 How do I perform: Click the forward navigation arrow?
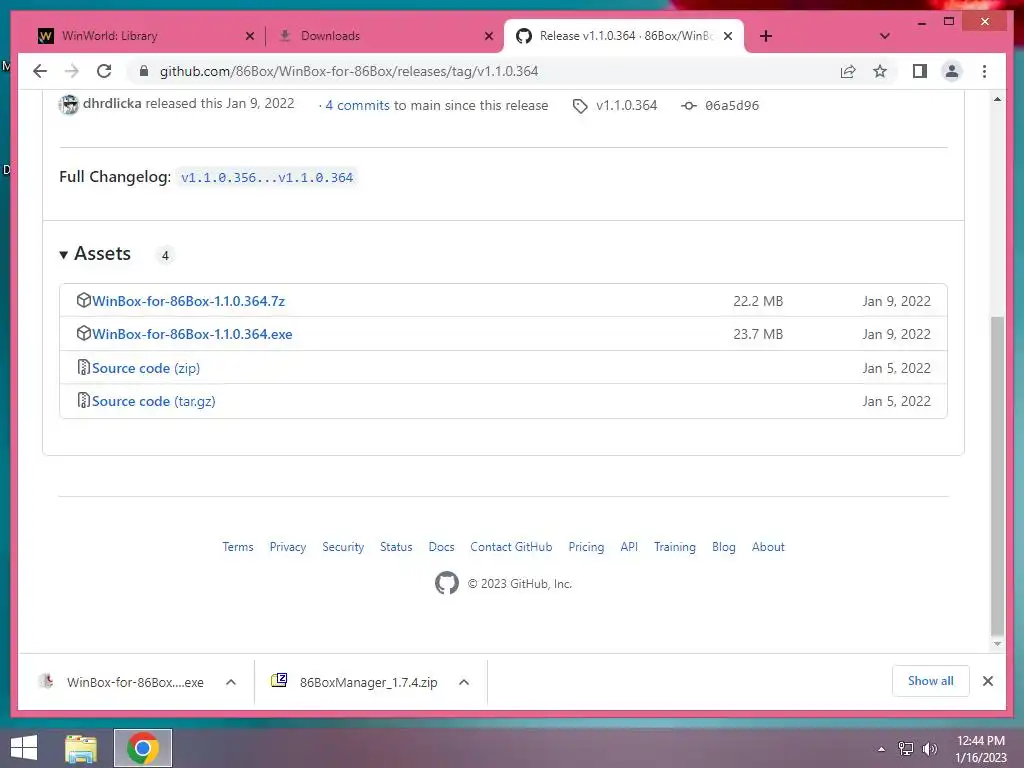point(72,71)
